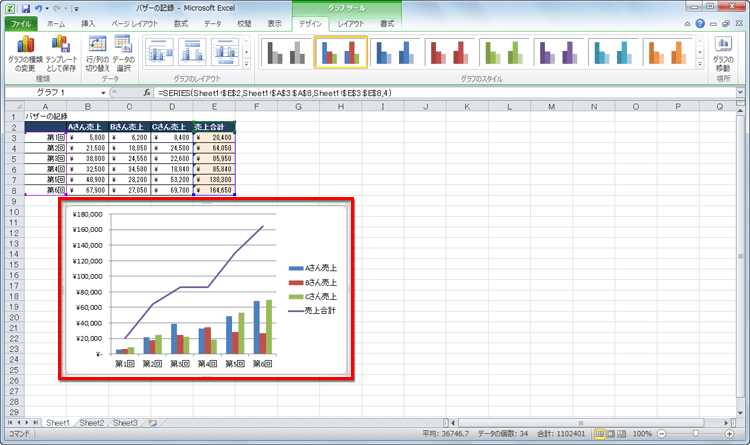Click the Insert Function fx icon
The width and height of the screenshot is (750, 445).
point(147,93)
